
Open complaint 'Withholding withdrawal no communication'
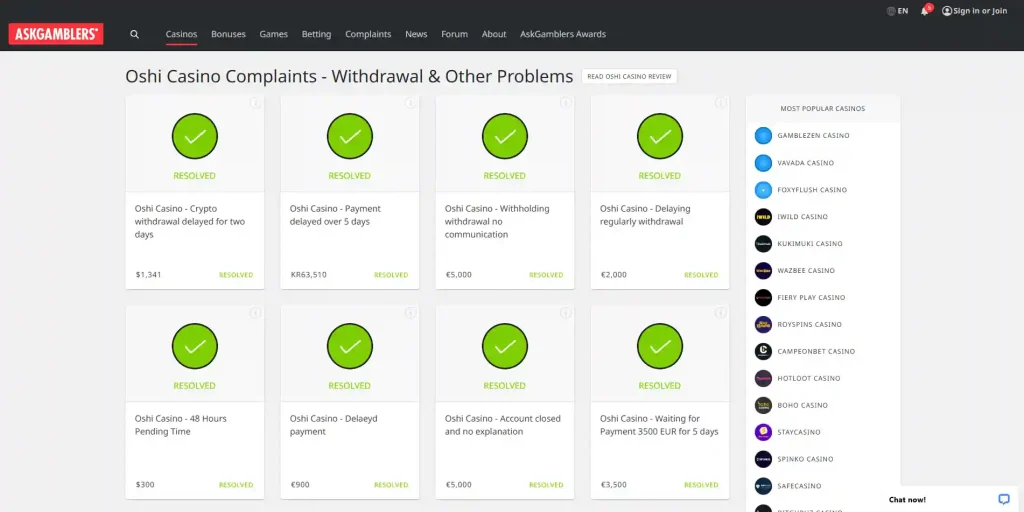point(497,221)
